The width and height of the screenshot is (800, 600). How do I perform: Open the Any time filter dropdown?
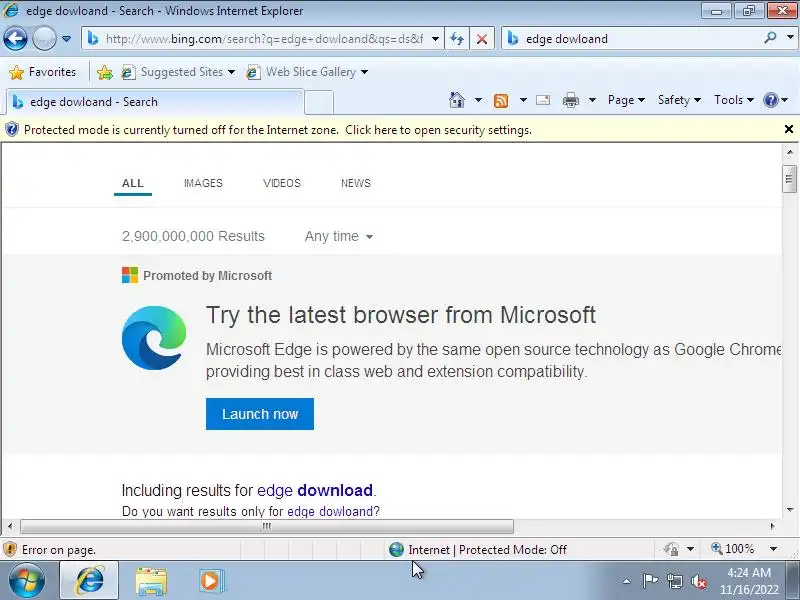pos(339,236)
